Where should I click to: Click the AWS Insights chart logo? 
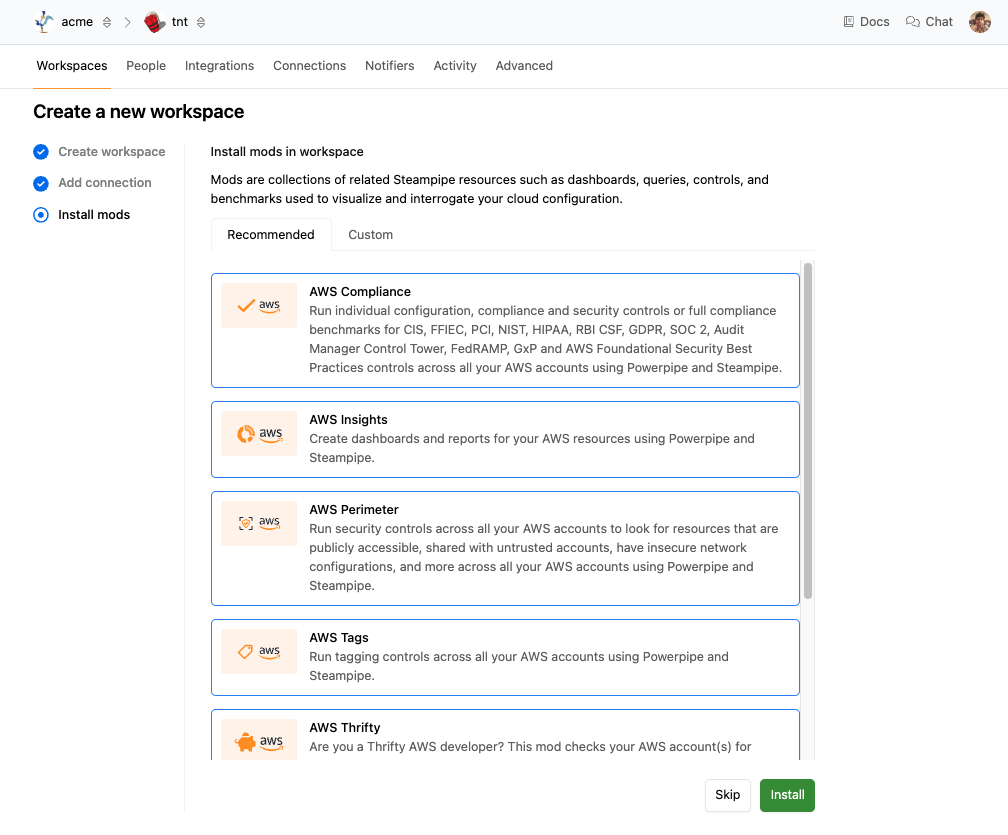point(259,434)
